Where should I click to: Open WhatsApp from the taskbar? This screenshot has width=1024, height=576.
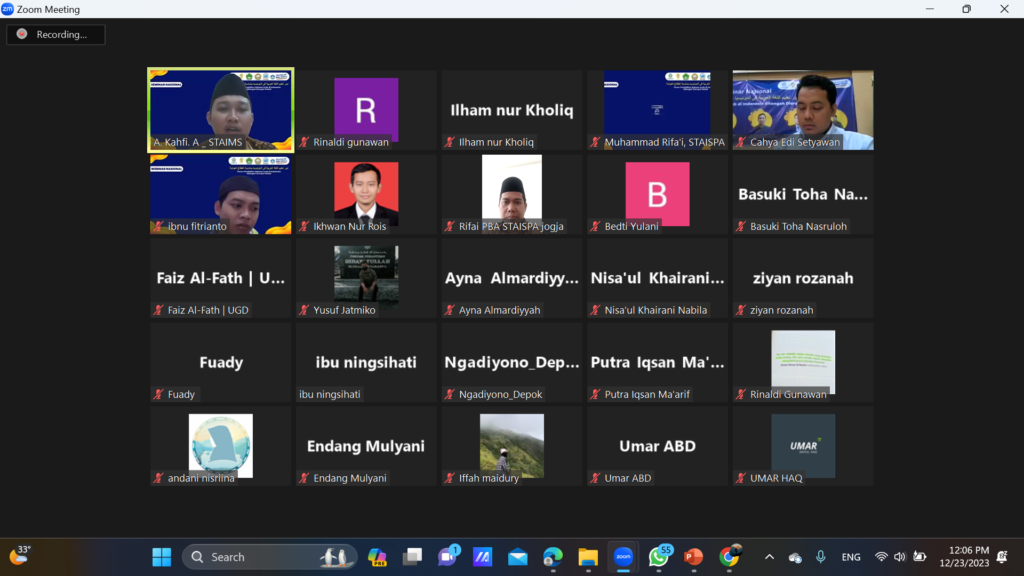point(658,557)
